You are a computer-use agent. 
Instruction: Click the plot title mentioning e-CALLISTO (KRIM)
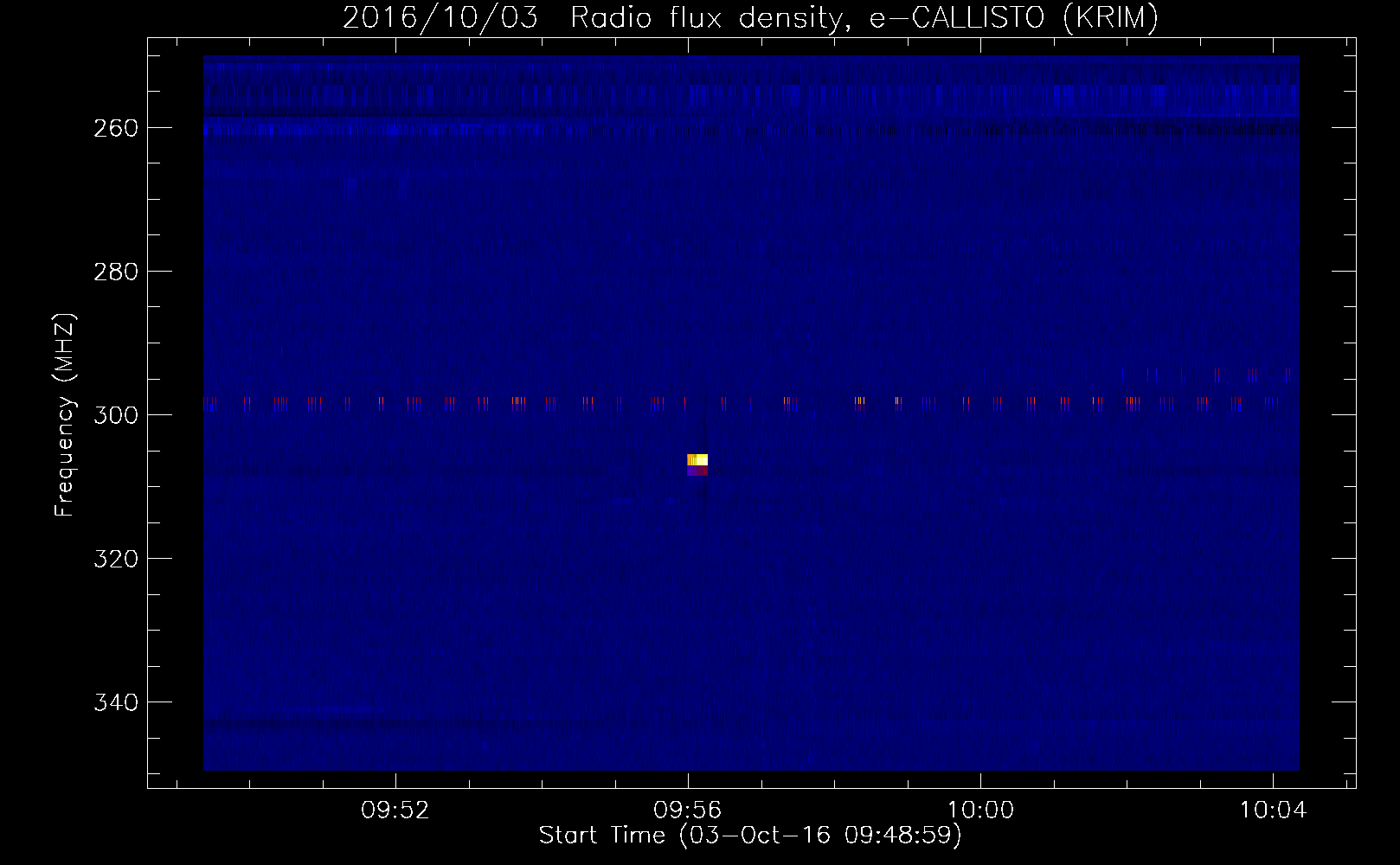pos(750,17)
